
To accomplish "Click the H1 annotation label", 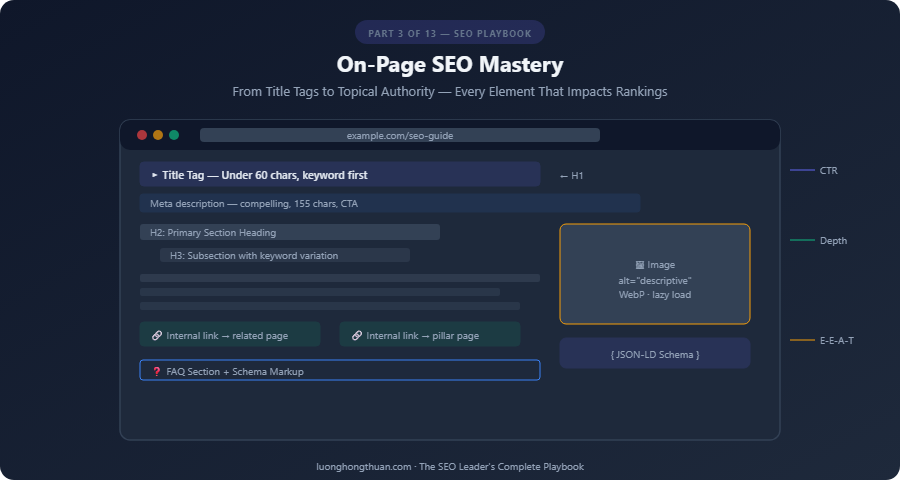I will pyautogui.click(x=571, y=176).
